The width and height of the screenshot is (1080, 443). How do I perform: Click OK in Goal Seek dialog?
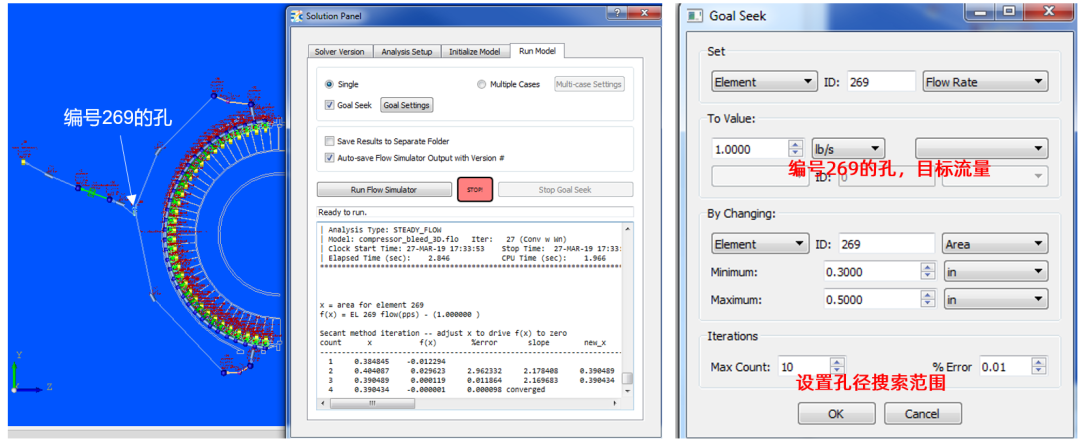click(836, 413)
